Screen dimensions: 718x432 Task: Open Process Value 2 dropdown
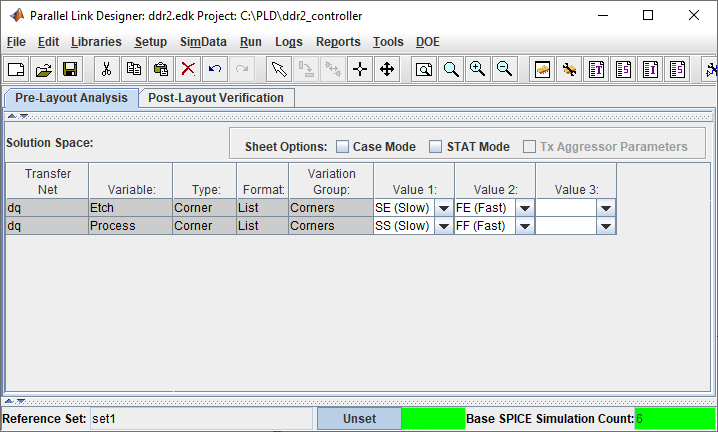(525, 226)
